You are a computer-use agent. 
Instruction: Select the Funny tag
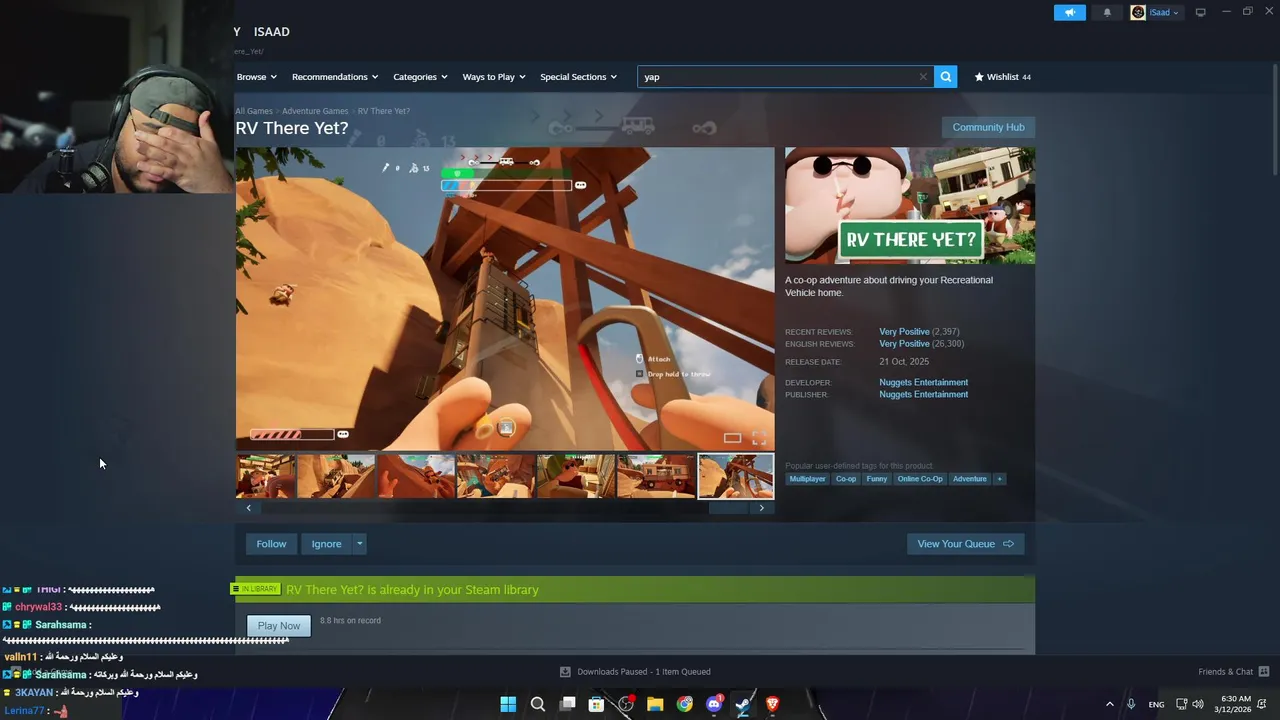point(877,479)
